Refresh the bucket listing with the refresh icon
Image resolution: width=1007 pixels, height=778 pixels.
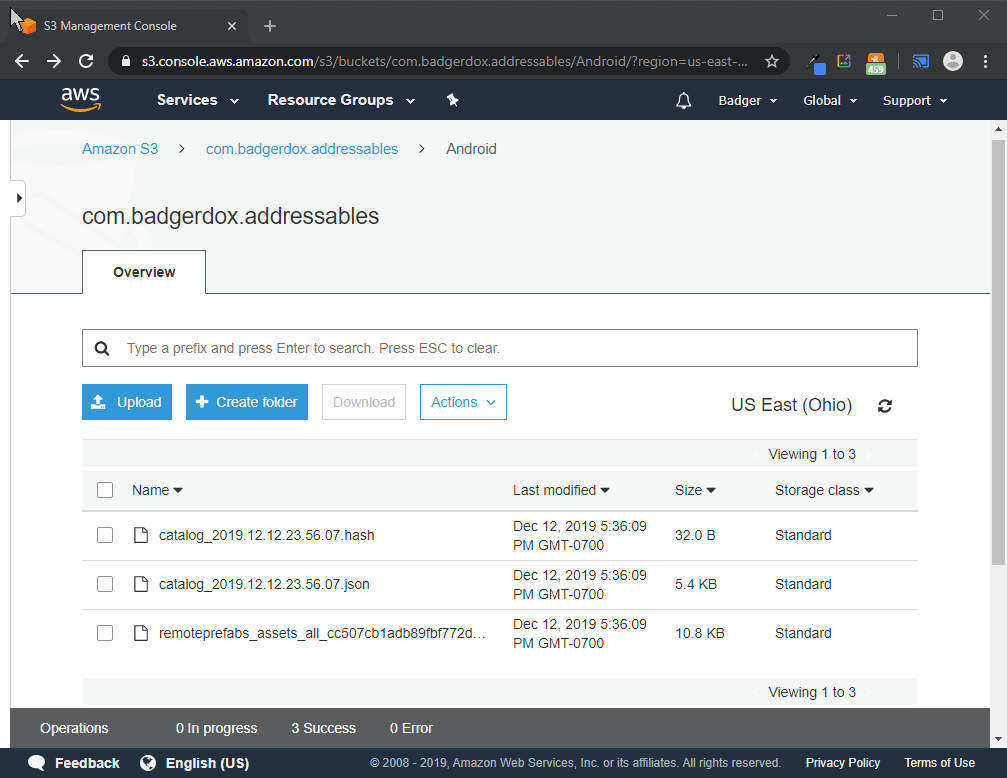click(x=884, y=405)
